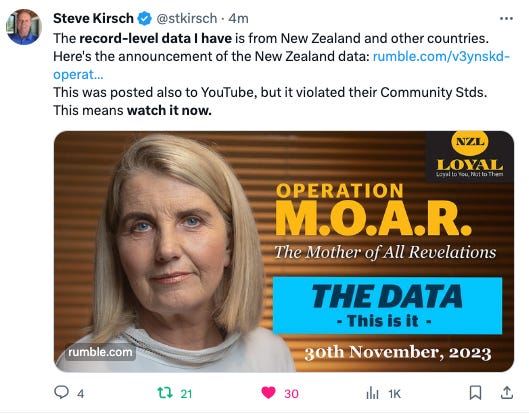
Task: Click the 4m timestamp
Action: tap(238, 18)
